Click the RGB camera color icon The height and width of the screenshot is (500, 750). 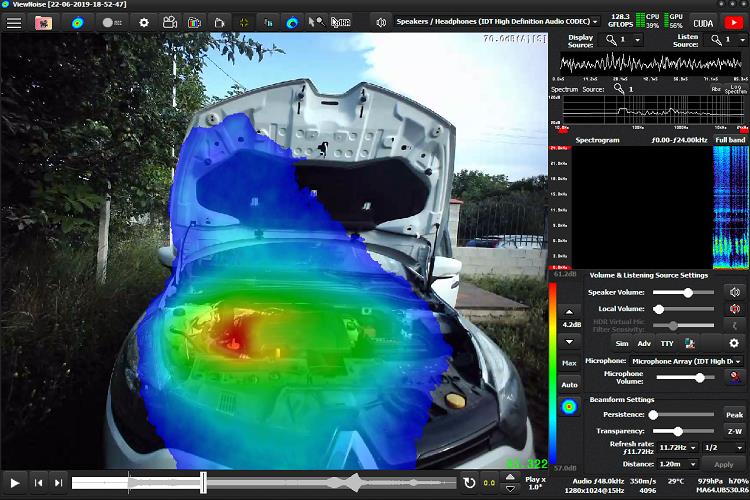pyautogui.click(x=194, y=22)
